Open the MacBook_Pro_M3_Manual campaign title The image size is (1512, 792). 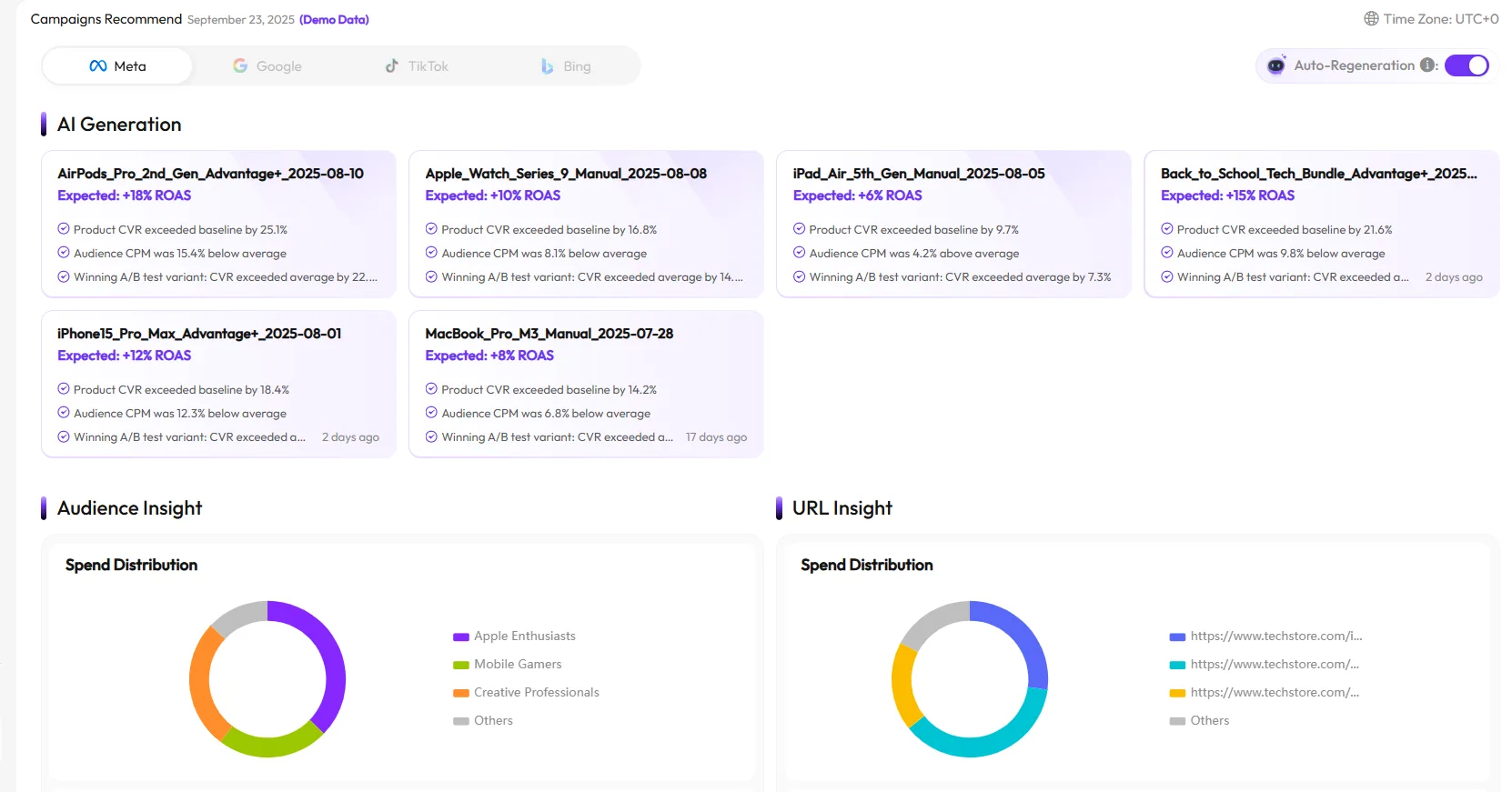coord(549,334)
